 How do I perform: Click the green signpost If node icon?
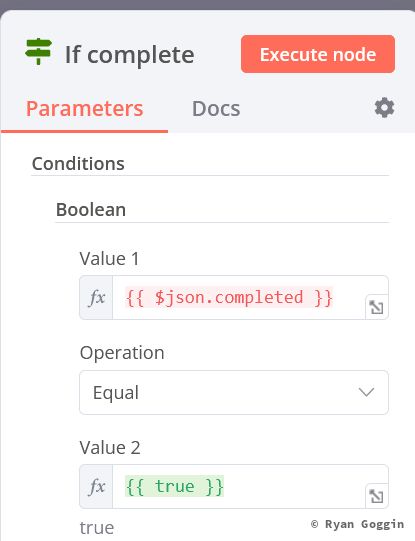[x=38, y=51]
